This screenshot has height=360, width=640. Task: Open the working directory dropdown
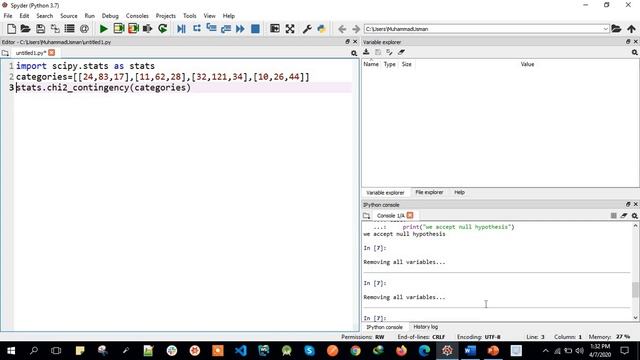605,29
